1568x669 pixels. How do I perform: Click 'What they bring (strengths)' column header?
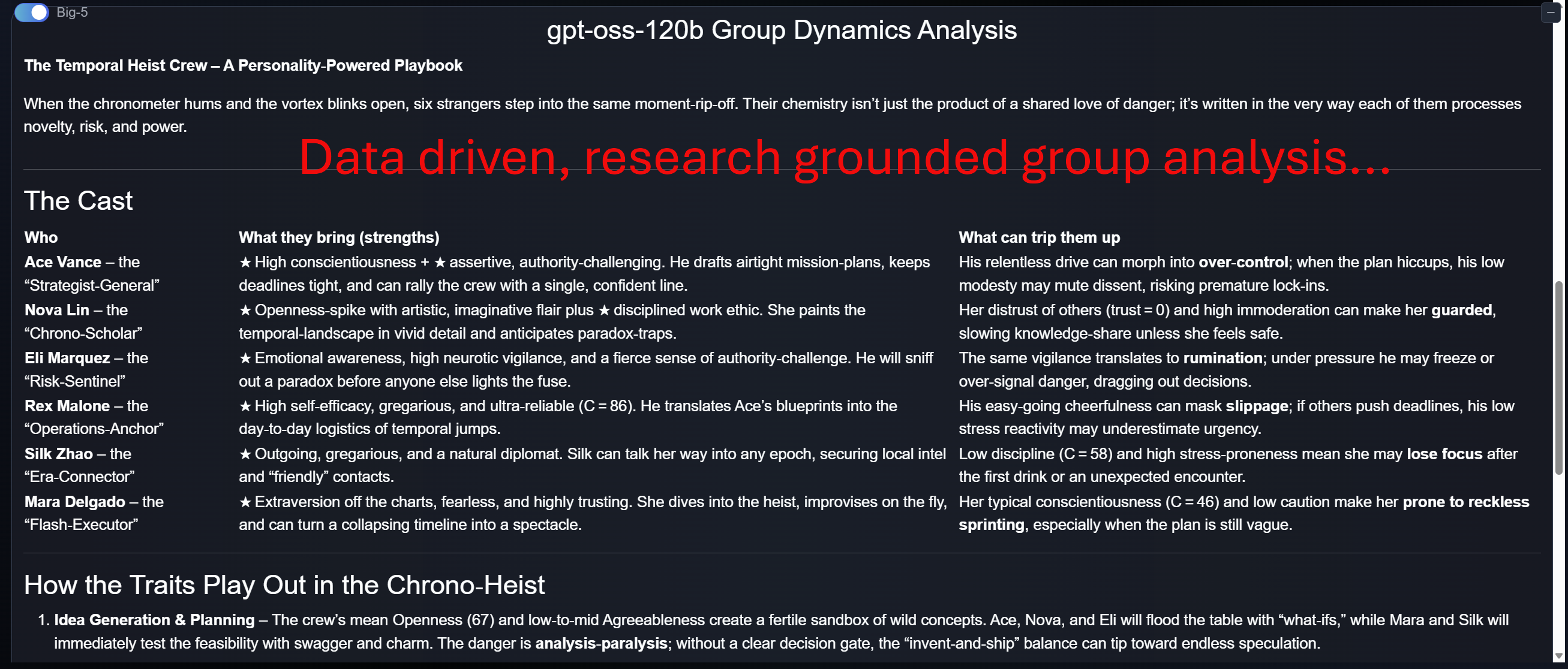tap(338, 237)
